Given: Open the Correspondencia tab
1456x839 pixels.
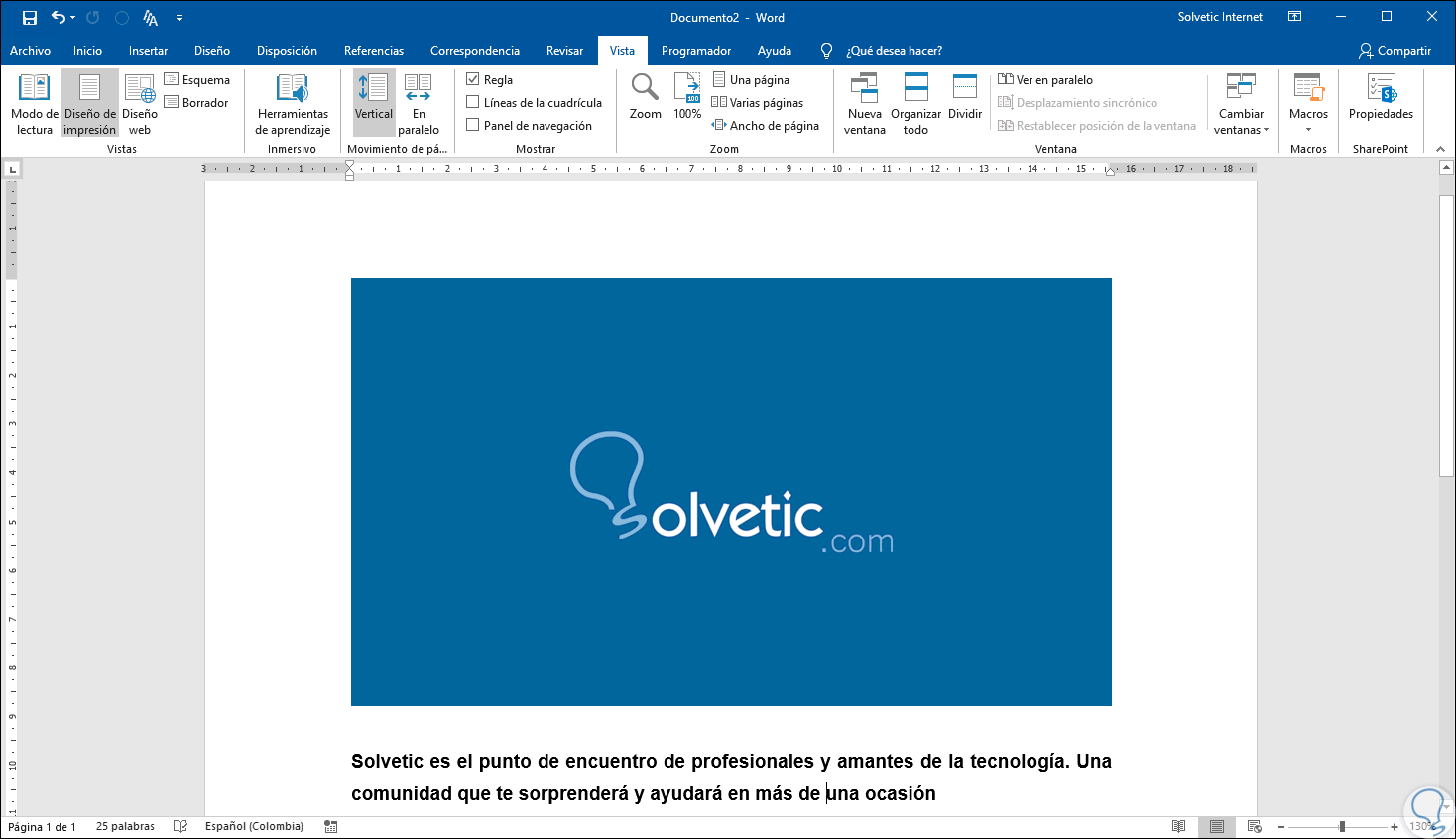Looking at the screenshot, I should [475, 51].
